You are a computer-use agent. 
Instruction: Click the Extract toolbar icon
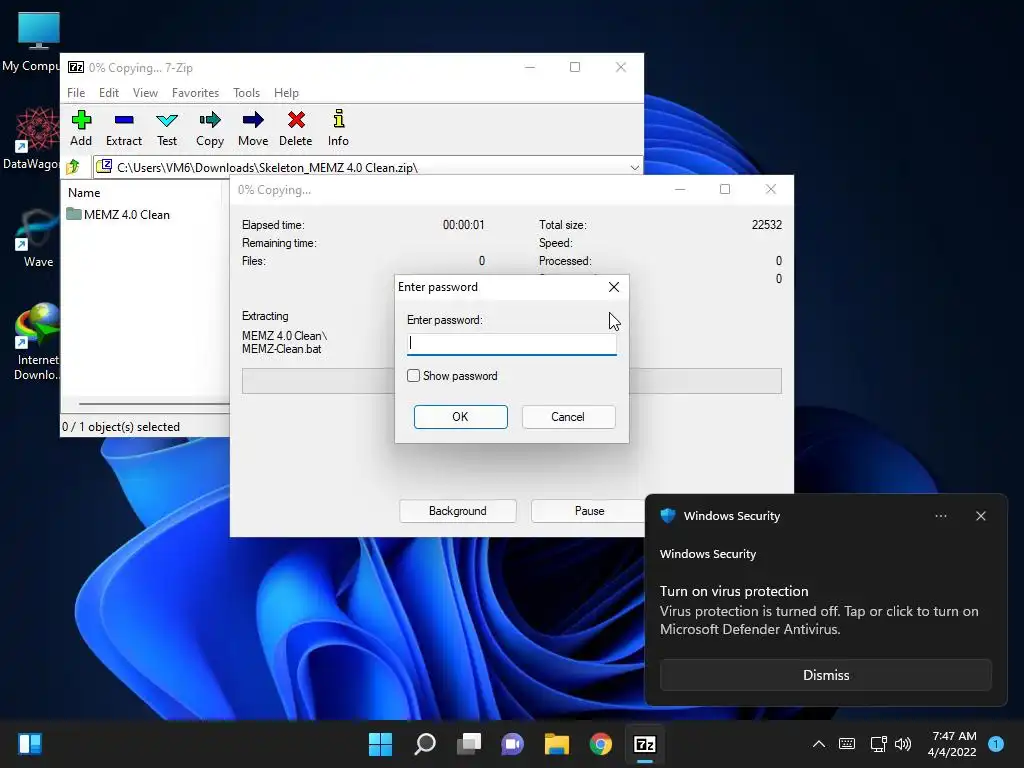coord(123,128)
